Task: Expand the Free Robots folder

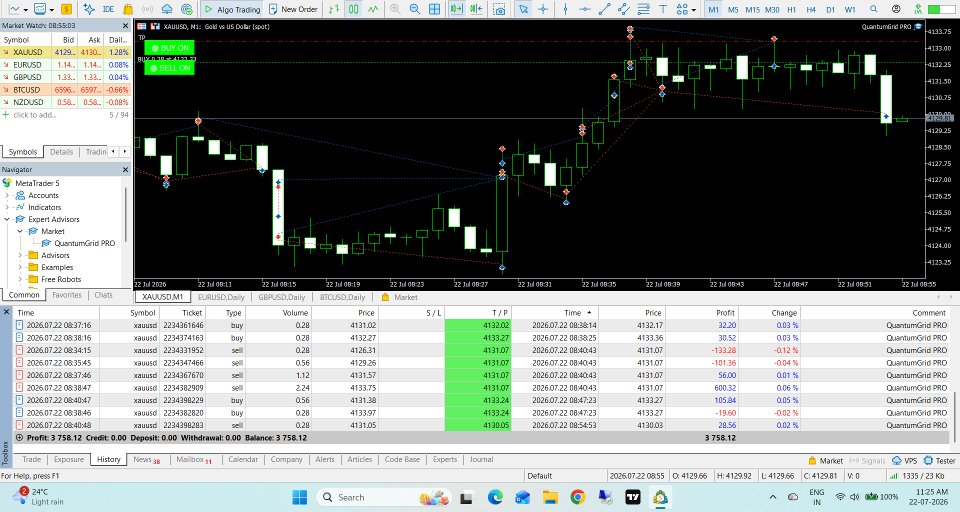Action: 20,279
